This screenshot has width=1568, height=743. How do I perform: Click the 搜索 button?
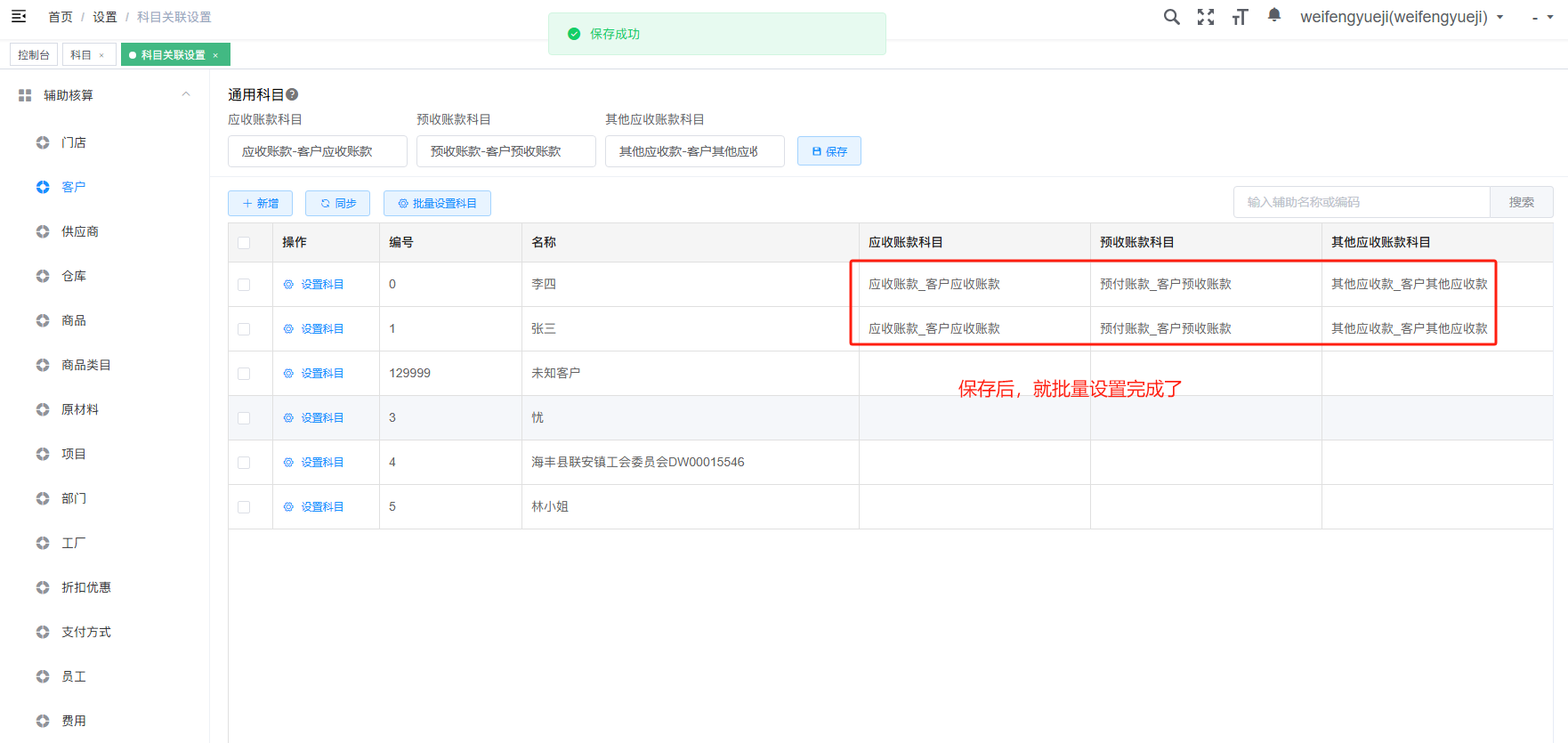tap(1522, 202)
